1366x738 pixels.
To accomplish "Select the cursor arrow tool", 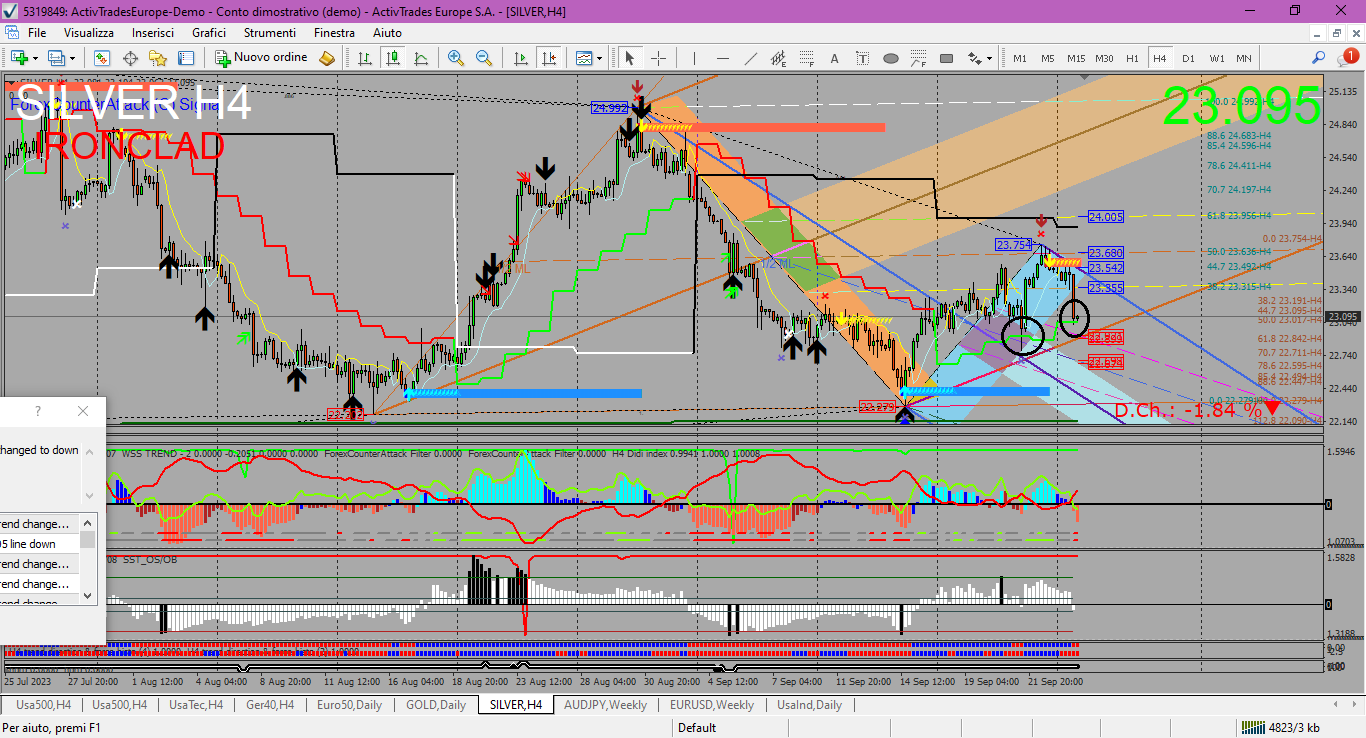I will click(630, 58).
